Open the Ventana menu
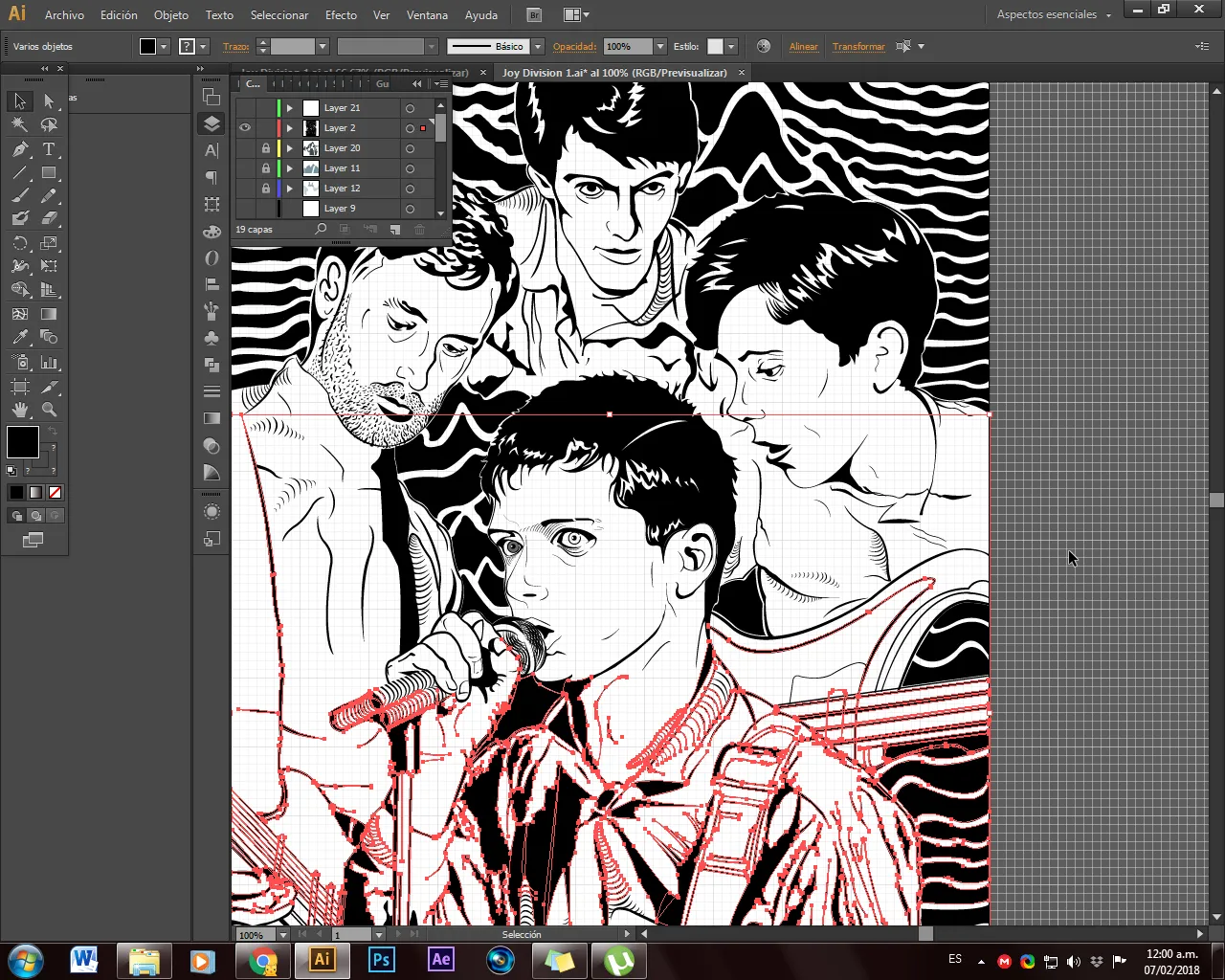 [427, 14]
